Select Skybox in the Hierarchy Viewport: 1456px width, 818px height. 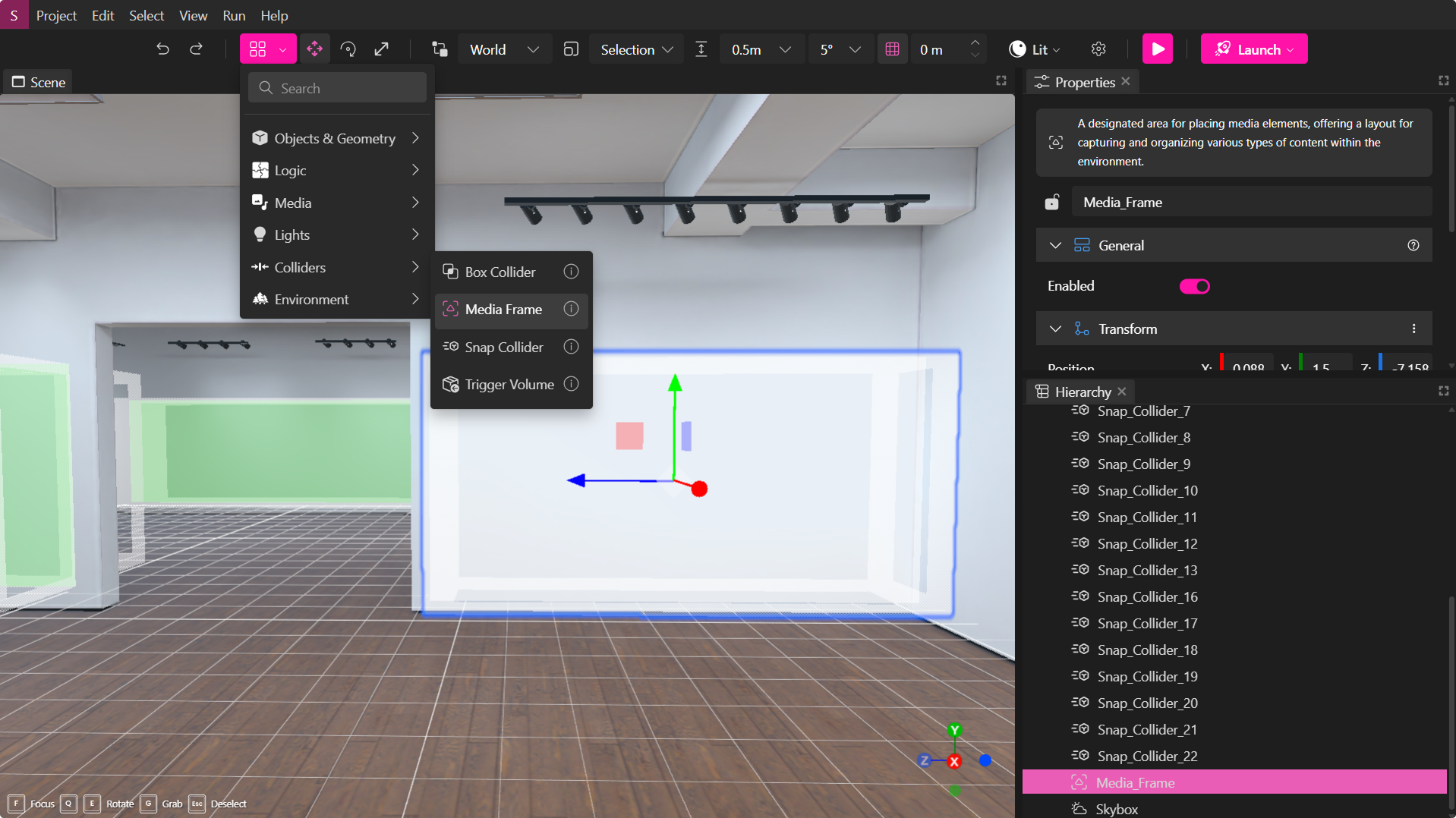[x=1116, y=809]
